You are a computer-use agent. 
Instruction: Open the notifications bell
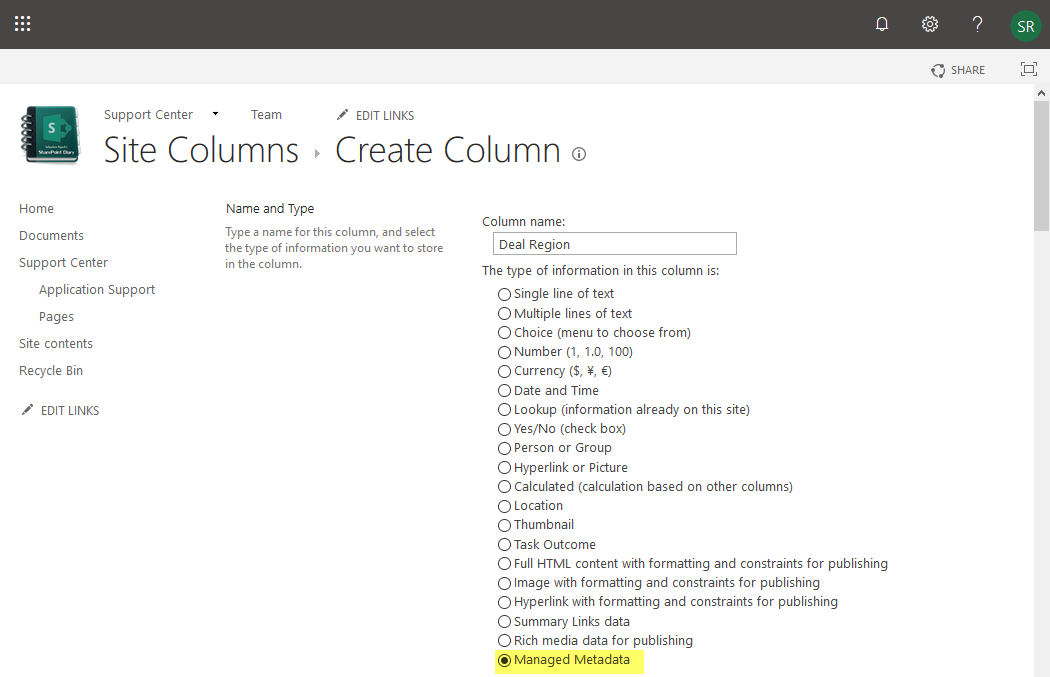[881, 23]
